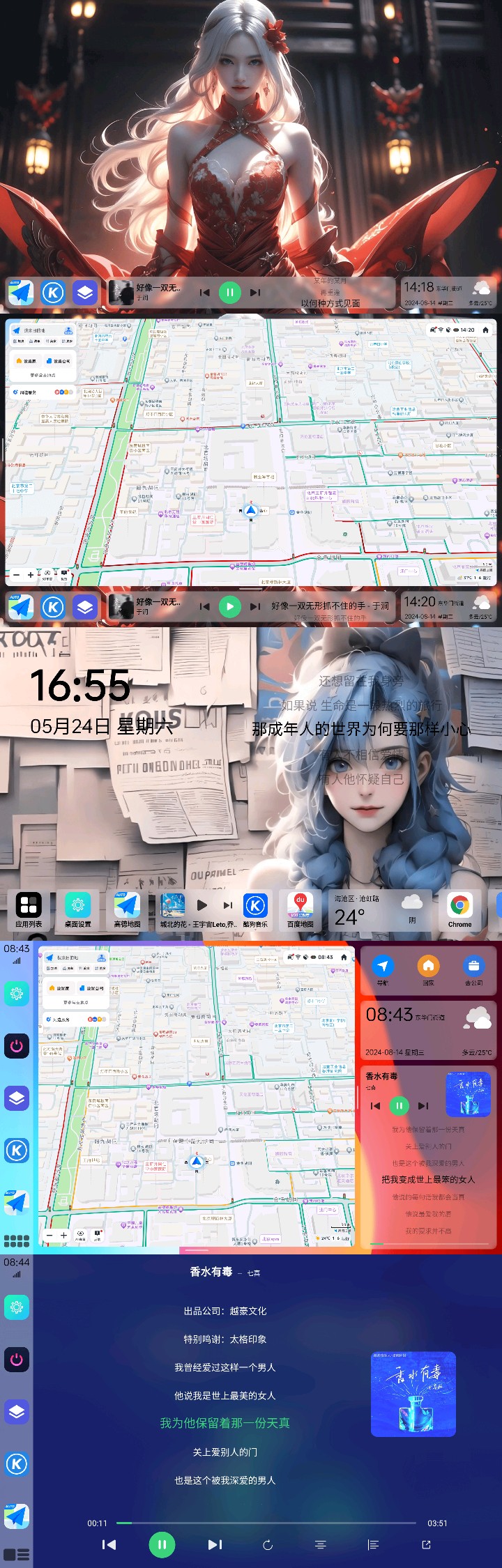Seek along the 03:51 song progress bar
Image resolution: width=502 pixels, height=1568 pixels.
[266, 1523]
